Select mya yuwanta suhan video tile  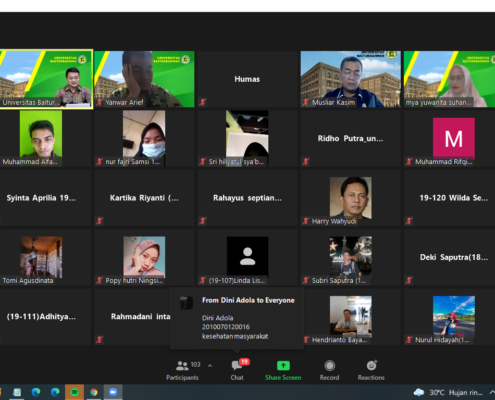tap(449, 79)
